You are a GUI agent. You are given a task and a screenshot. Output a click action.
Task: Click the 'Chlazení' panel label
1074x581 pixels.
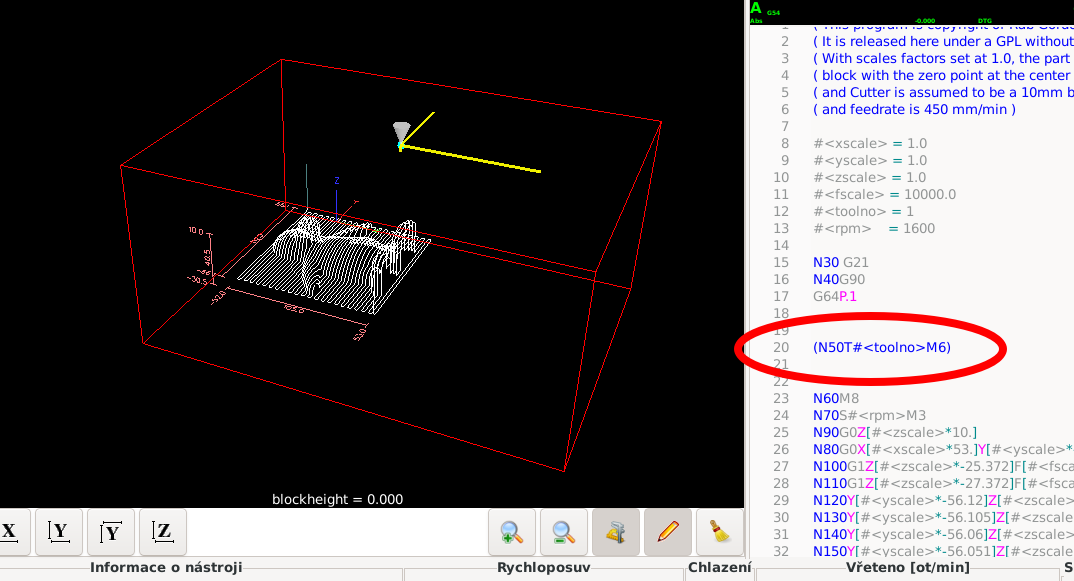[x=719, y=567]
